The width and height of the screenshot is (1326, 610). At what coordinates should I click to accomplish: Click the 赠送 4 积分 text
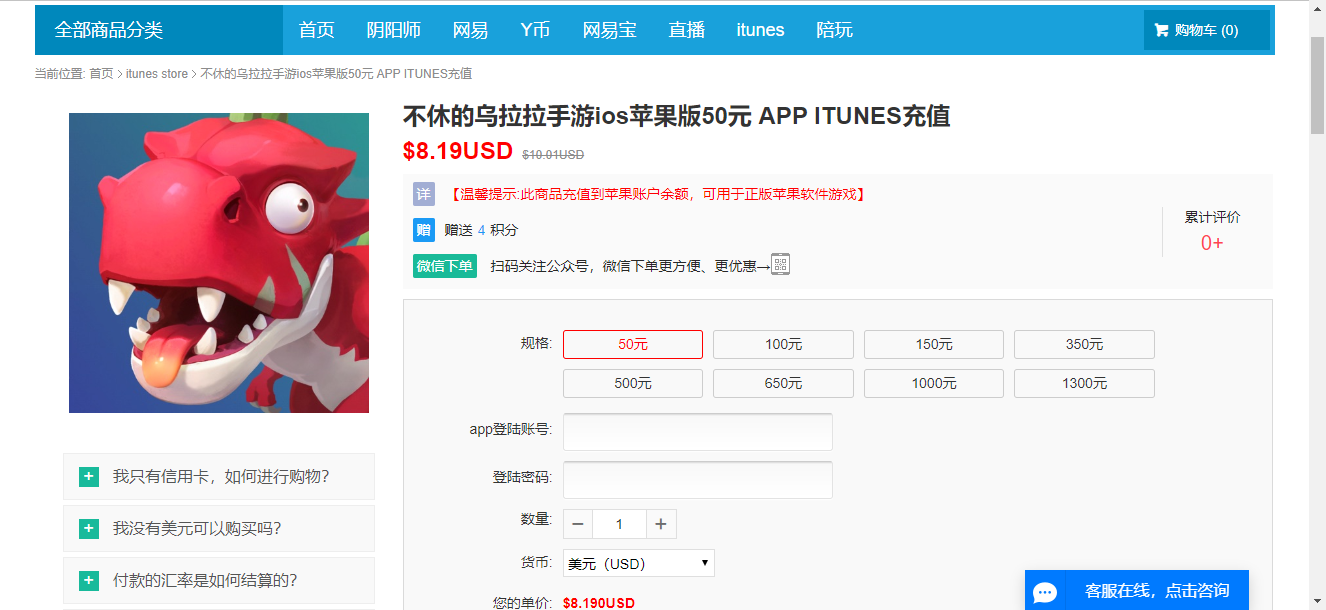(x=482, y=230)
